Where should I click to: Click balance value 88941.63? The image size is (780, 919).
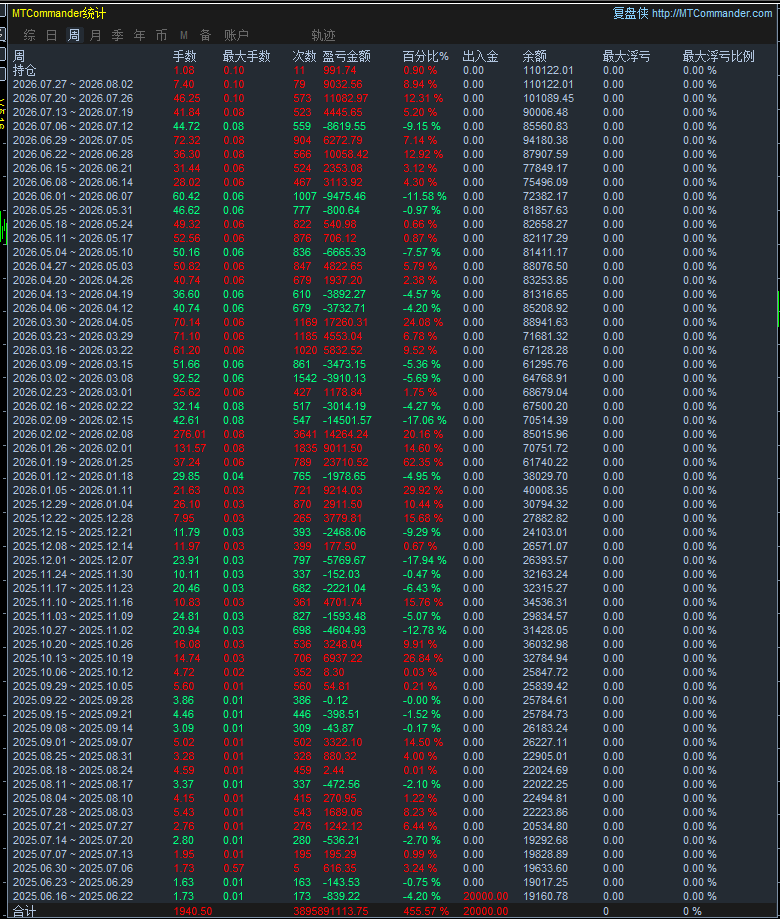point(546,322)
